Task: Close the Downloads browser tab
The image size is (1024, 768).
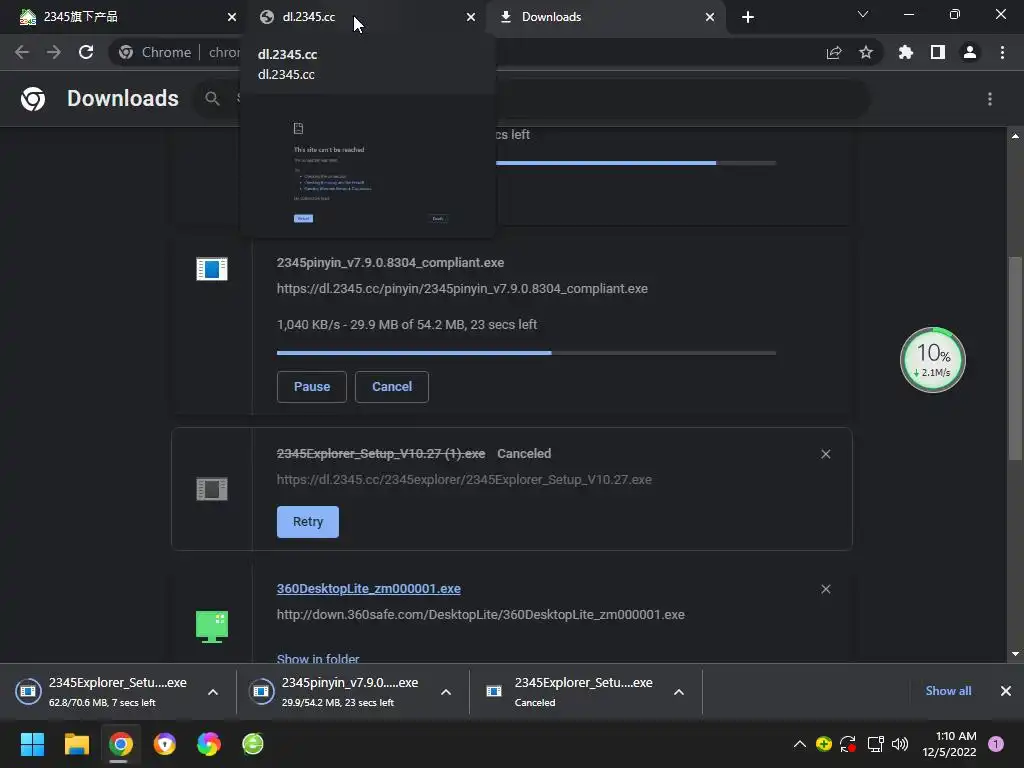Action: [710, 17]
